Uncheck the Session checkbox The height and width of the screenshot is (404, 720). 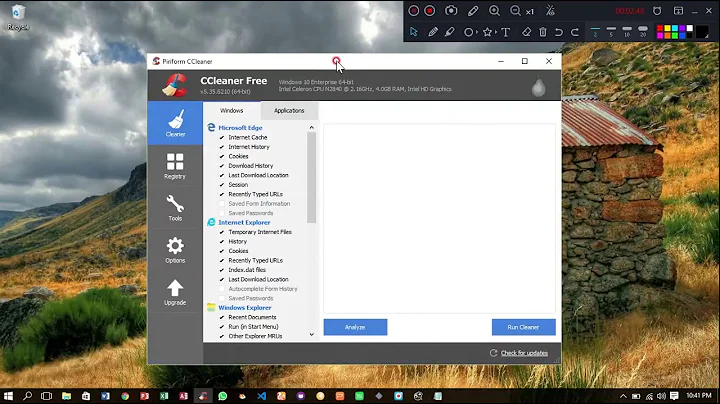[222, 185]
